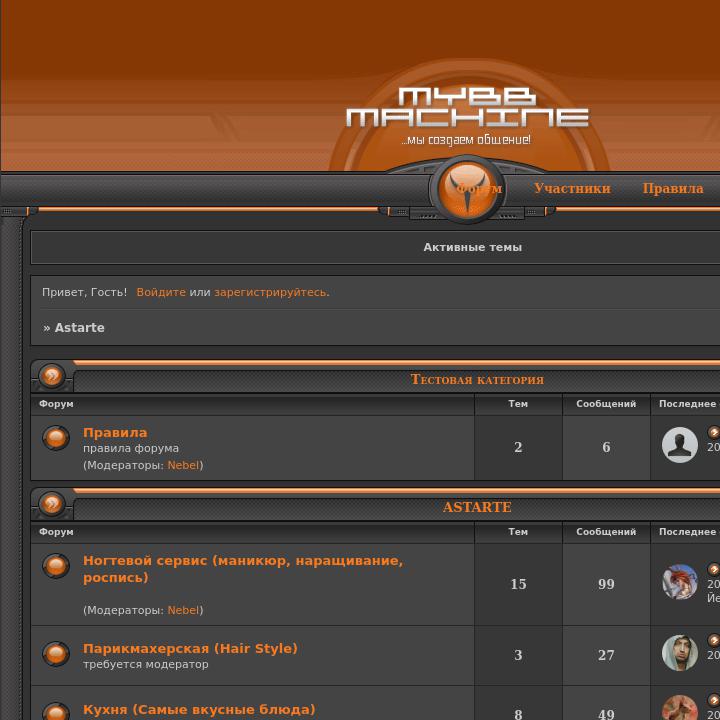The image size is (720, 720).
Task: Open the Правила forum link
Action: tap(115, 433)
